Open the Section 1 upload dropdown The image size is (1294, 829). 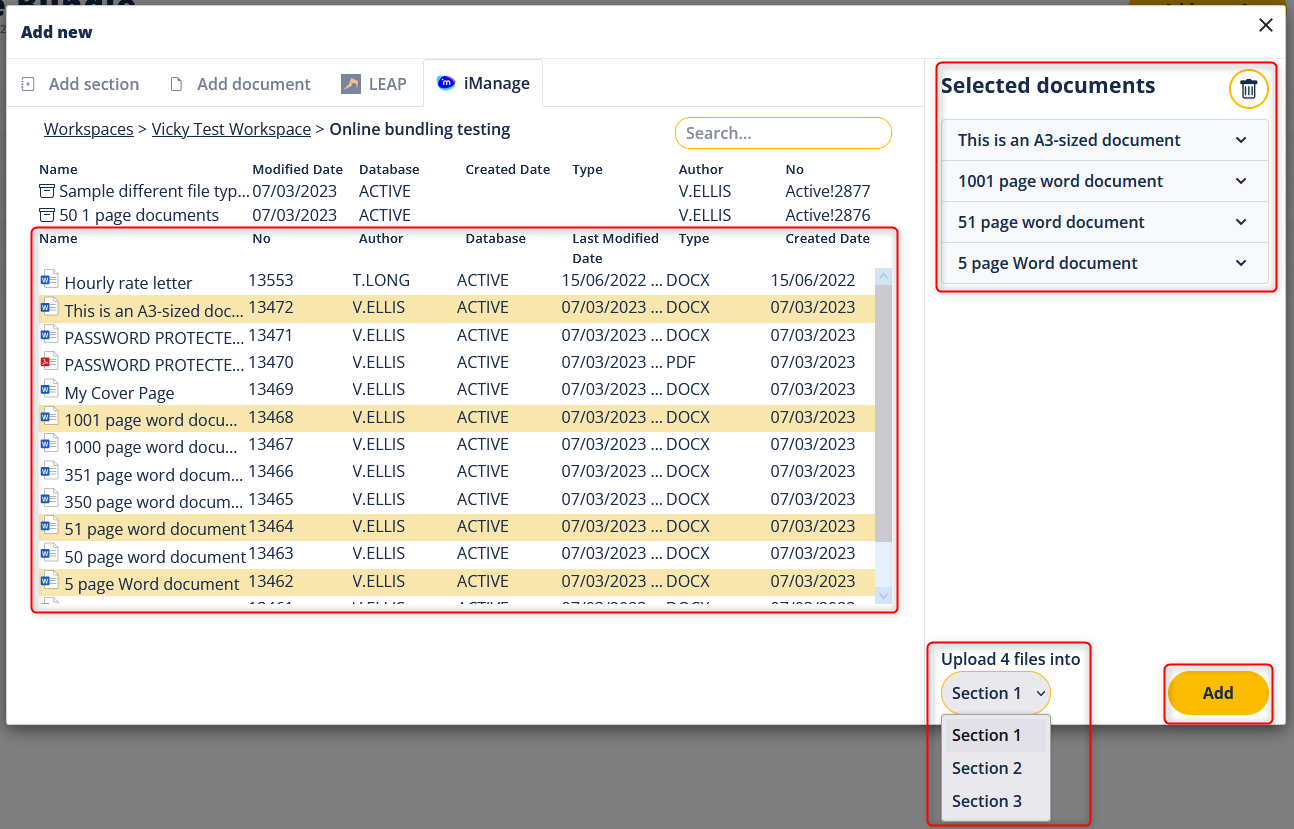click(x=995, y=692)
